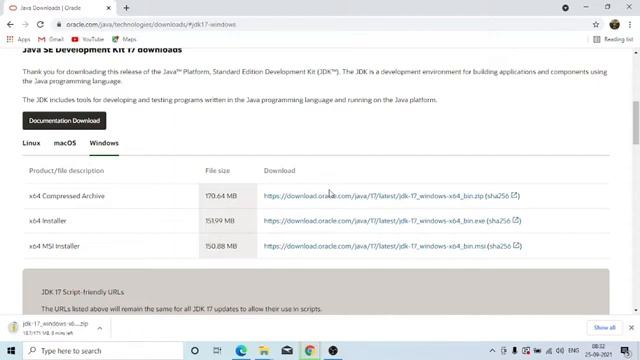The image size is (640, 360).
Task: Select the Windows tab
Action: pyautogui.click(x=104, y=143)
